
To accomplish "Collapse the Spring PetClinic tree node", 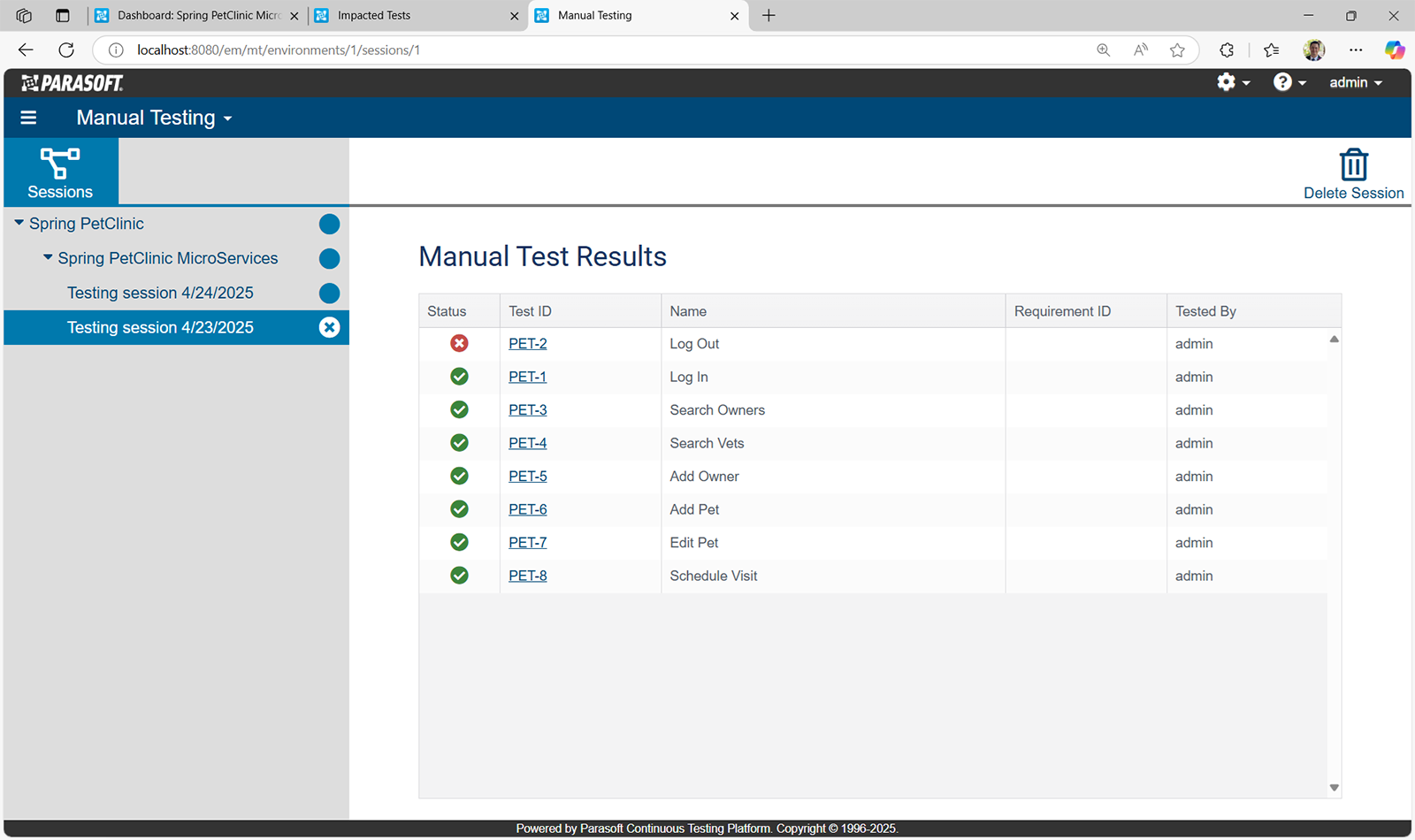I will tap(19, 223).
